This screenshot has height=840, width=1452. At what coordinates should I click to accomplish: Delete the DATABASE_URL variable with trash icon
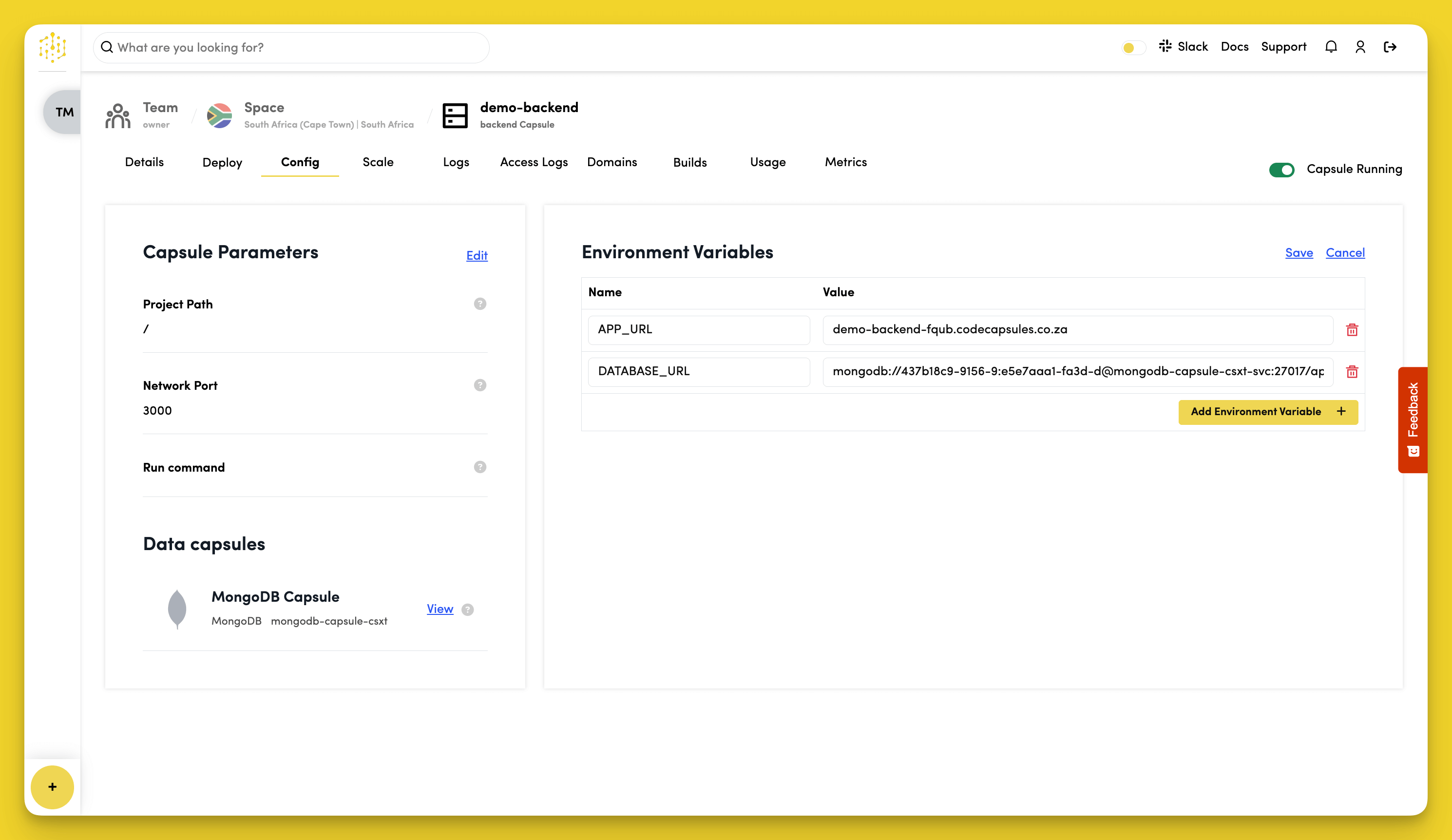pyautogui.click(x=1352, y=372)
